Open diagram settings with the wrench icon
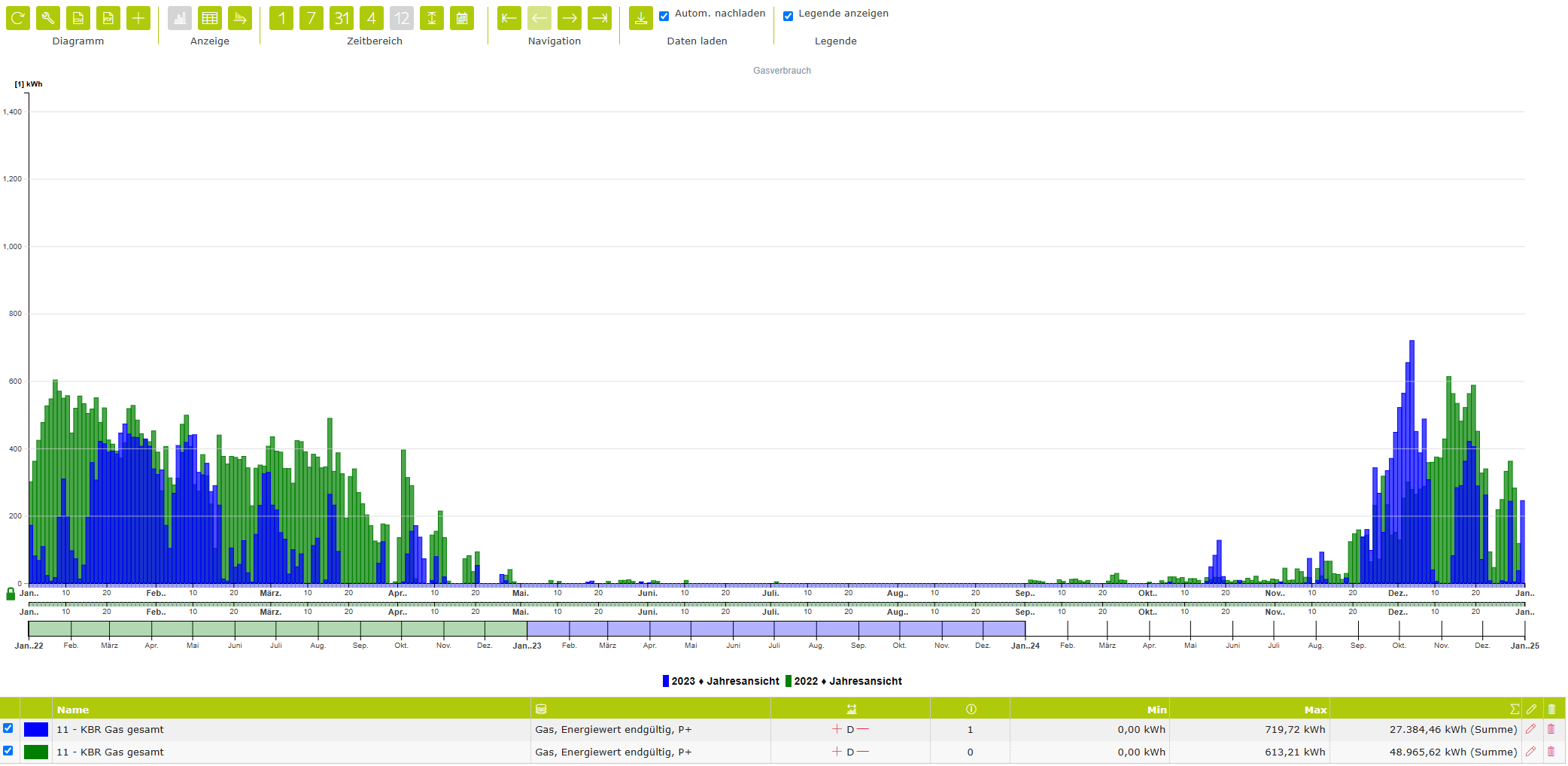1568x766 pixels. pyautogui.click(x=48, y=18)
